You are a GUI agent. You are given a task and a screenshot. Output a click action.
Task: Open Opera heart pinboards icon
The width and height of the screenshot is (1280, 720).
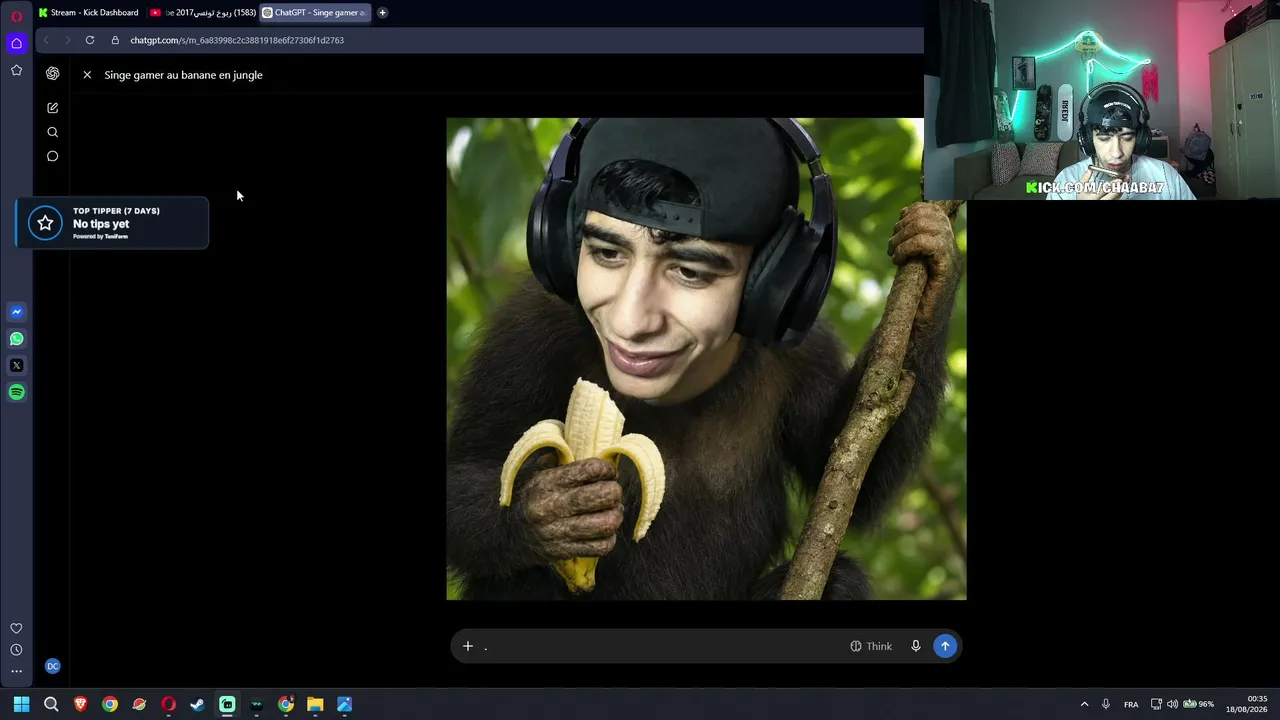click(x=16, y=628)
